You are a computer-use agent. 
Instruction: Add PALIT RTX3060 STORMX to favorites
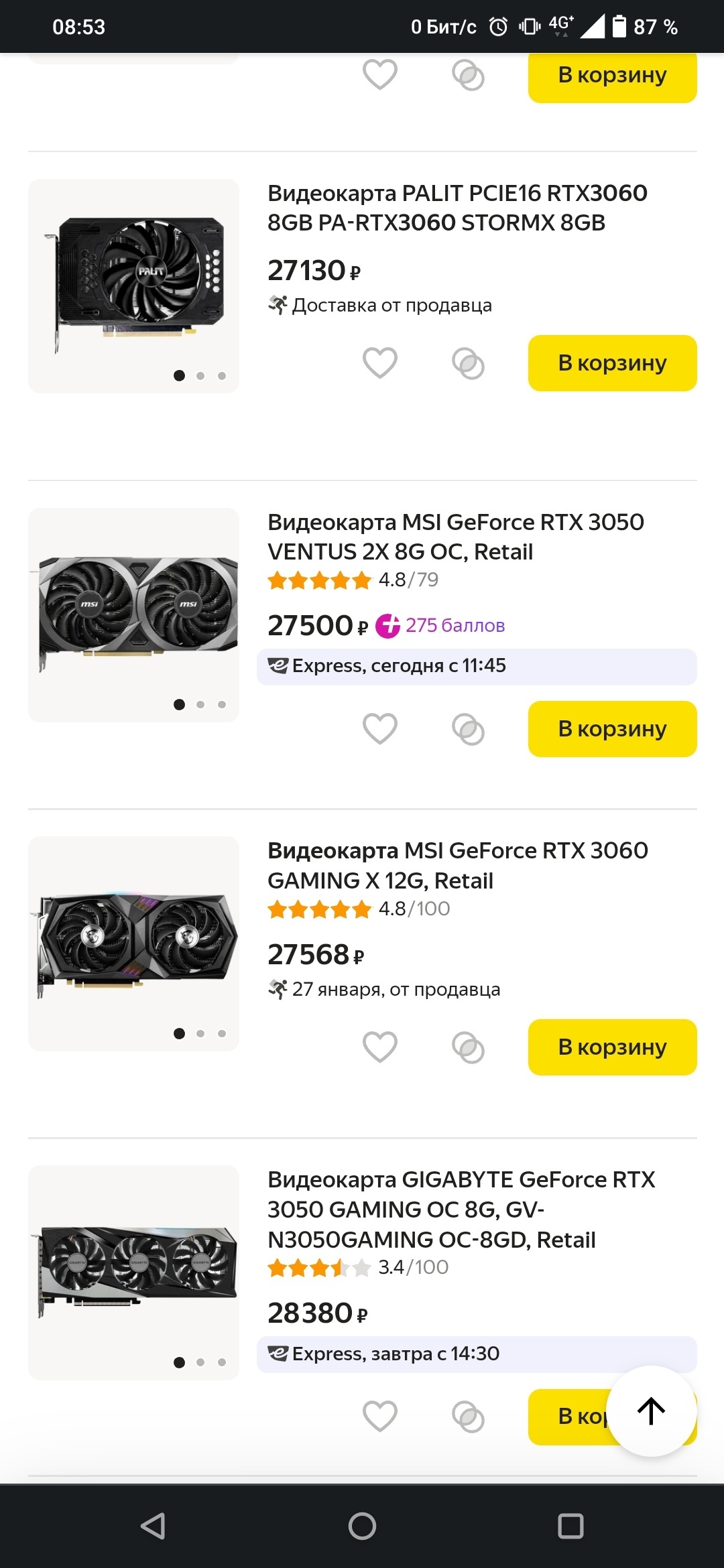(x=380, y=363)
